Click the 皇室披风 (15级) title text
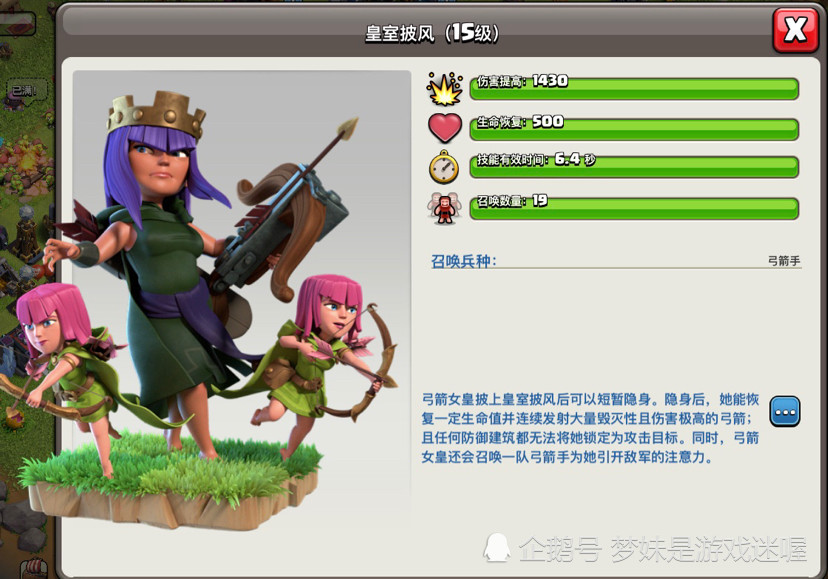Screen dimensions: 828x579 (432, 33)
